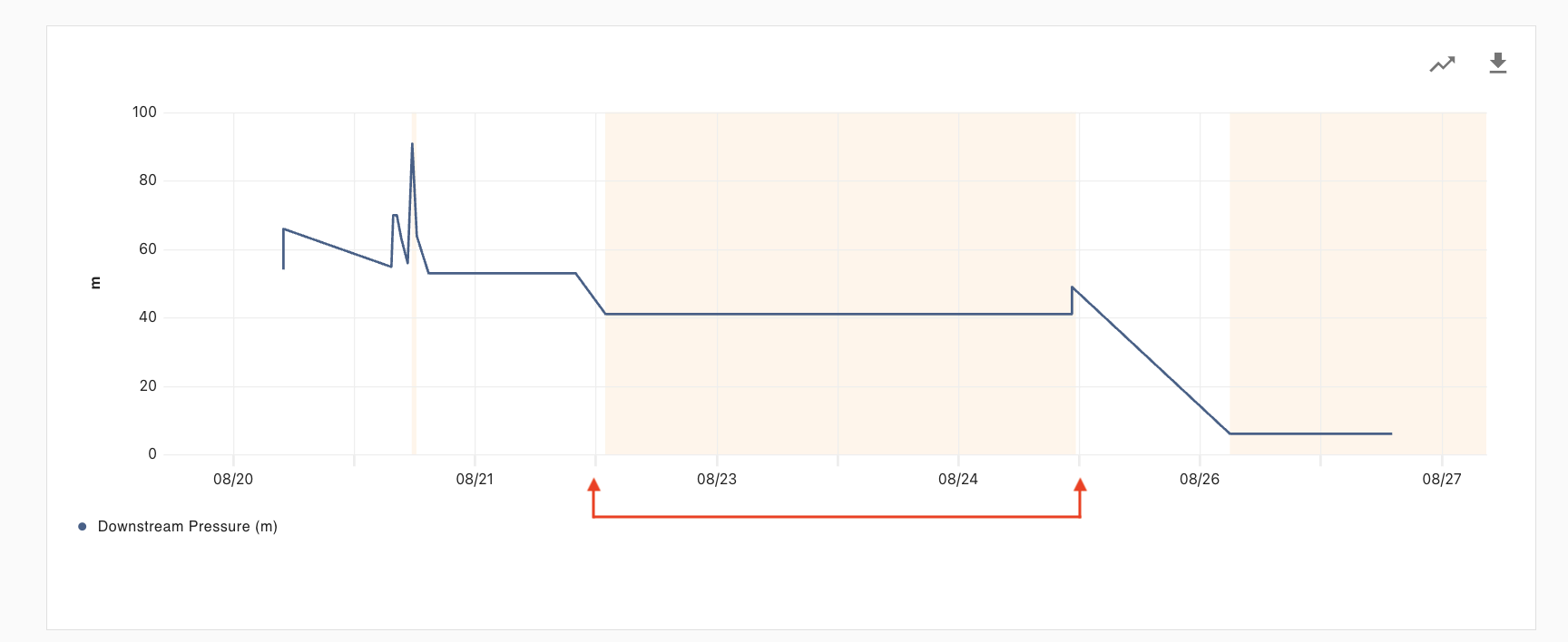Click the blue legend dot
The image size is (1568, 642).
click(83, 527)
